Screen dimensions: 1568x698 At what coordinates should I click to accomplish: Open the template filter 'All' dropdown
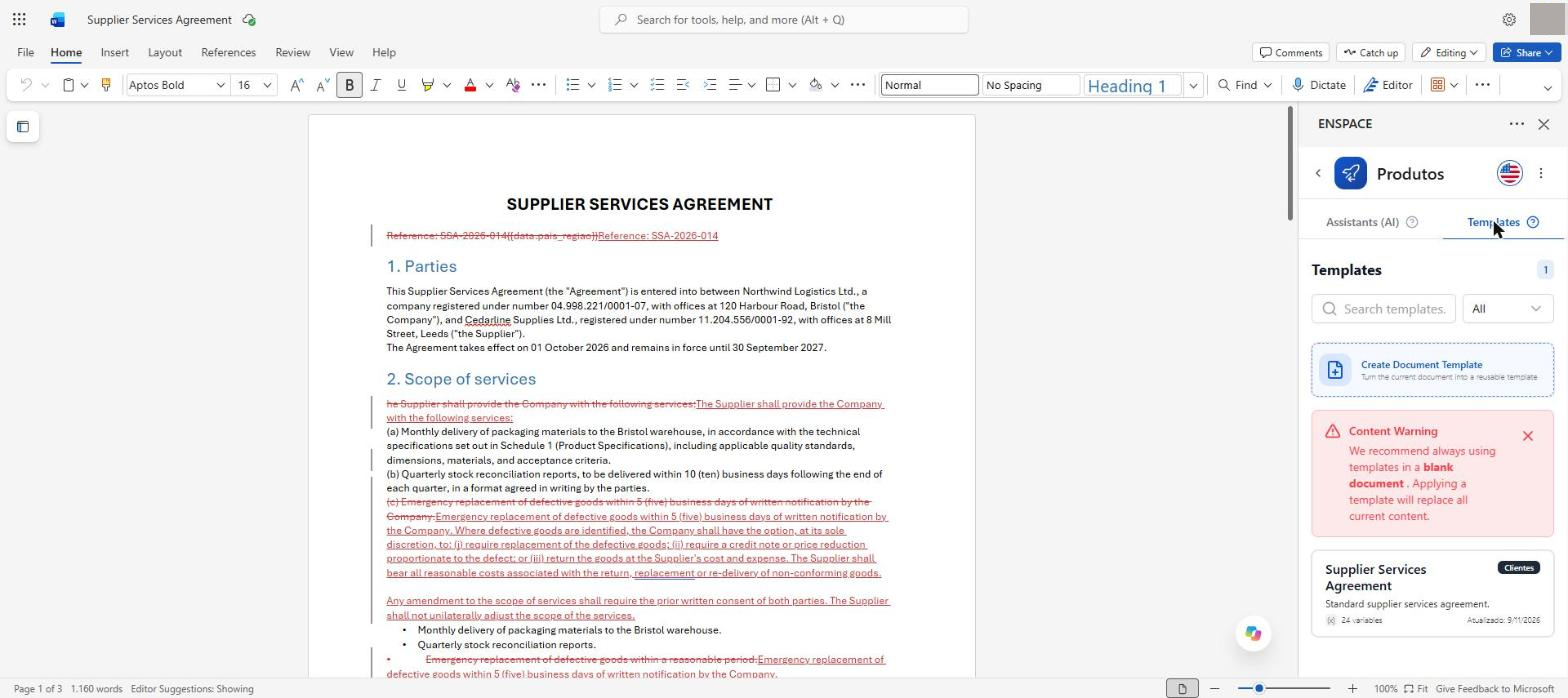point(1507,309)
